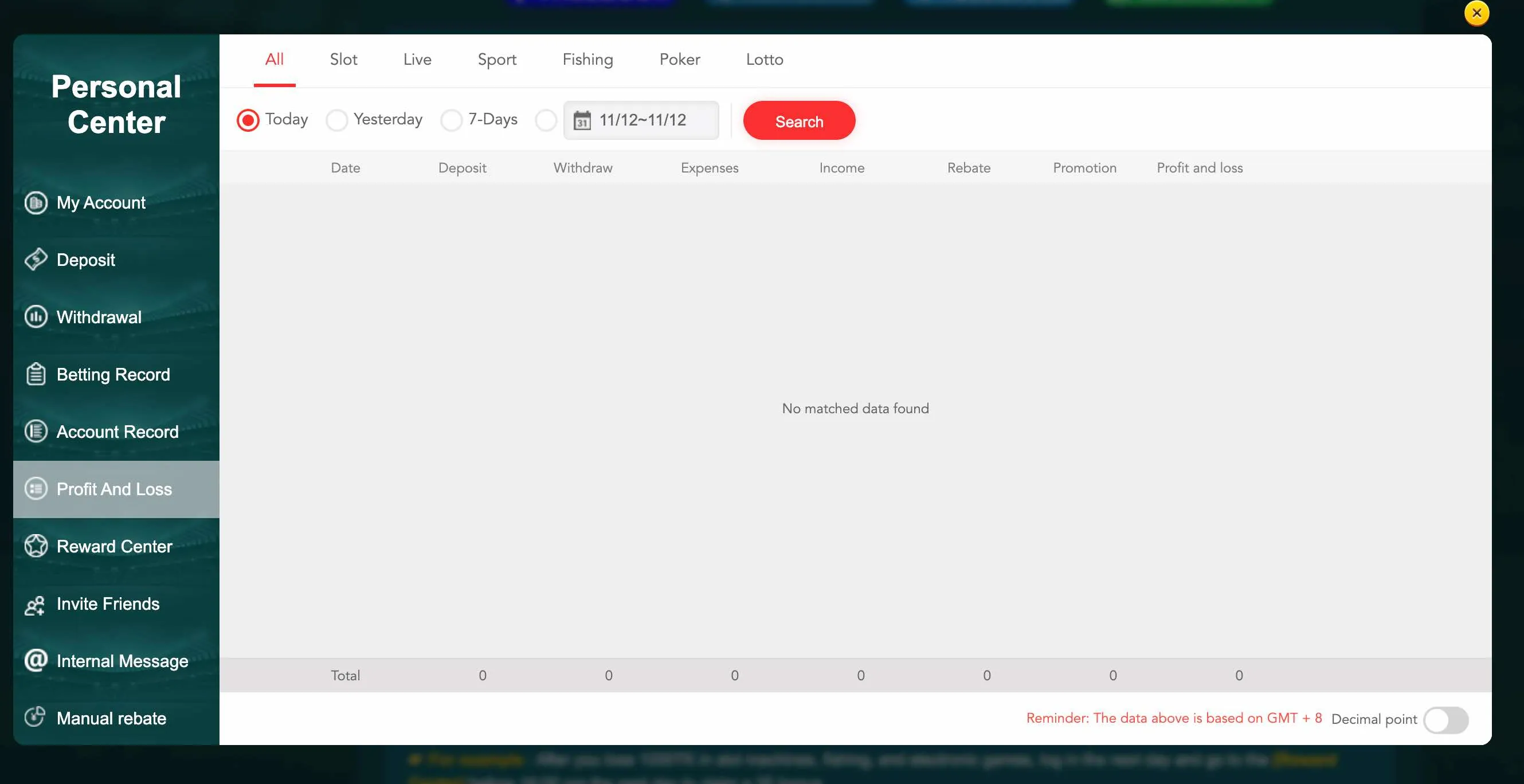Viewport: 1524px width, 784px height.
Task: Click the Personal Center title
Action: click(x=116, y=104)
